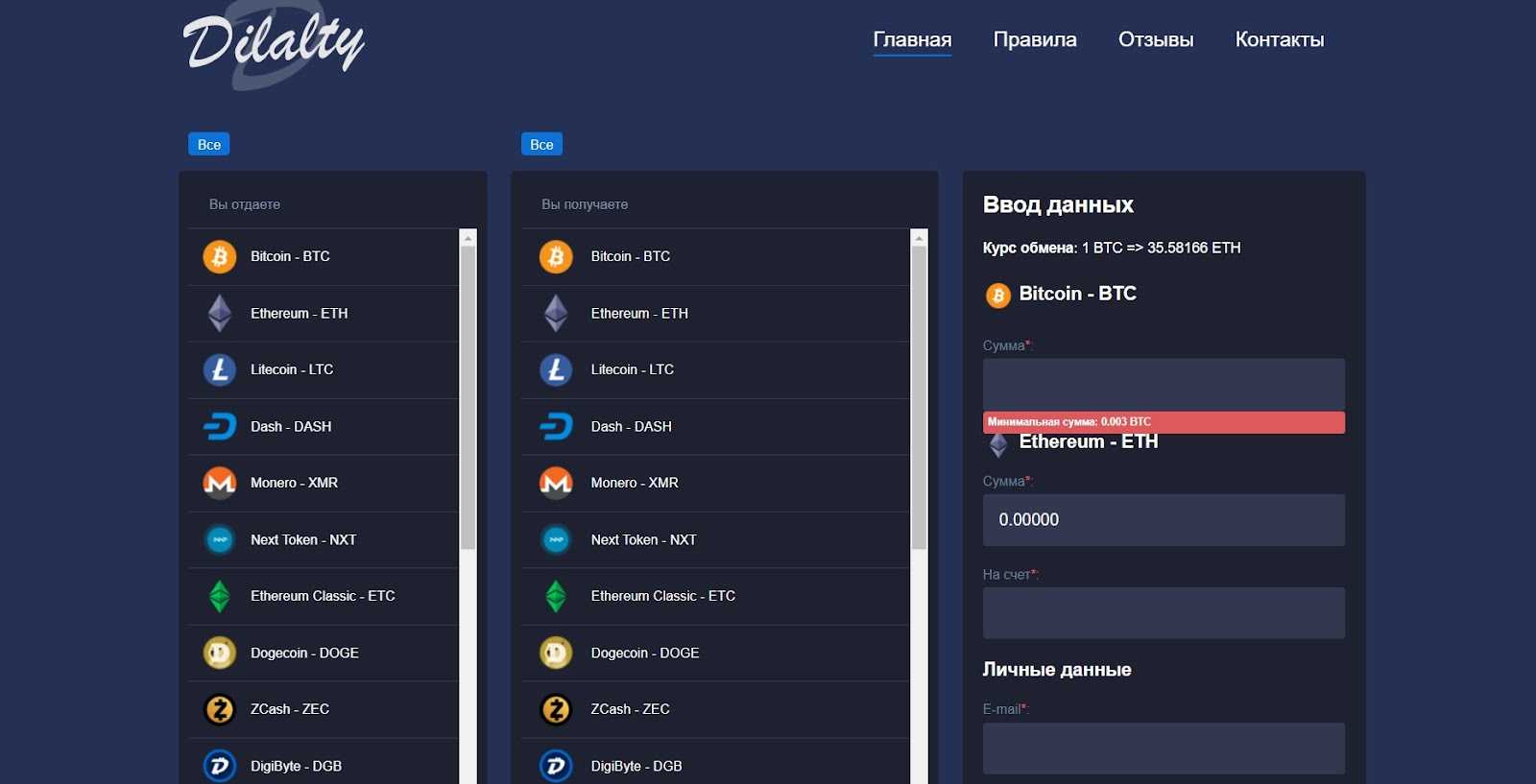Click the Все filter above the give list
The image size is (1536, 784).
coord(209,144)
